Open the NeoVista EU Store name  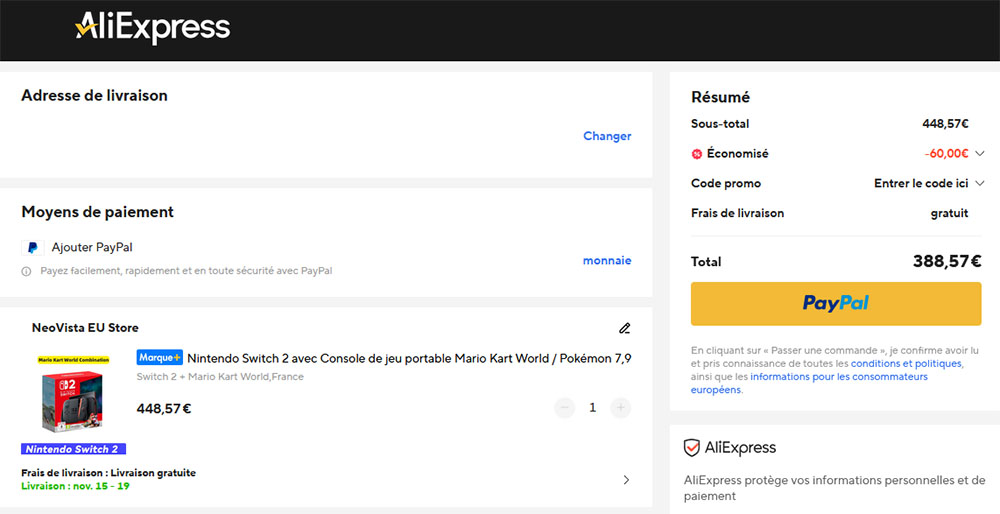(x=85, y=328)
